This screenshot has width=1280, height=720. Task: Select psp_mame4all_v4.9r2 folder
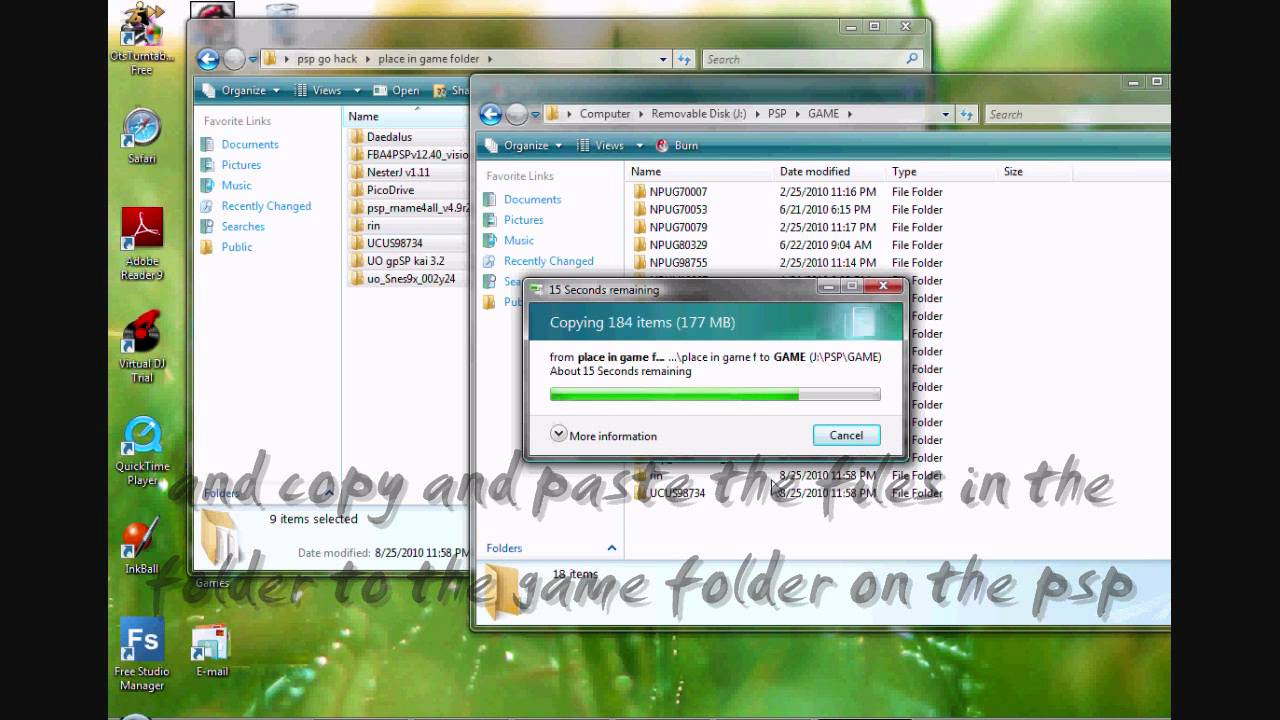409,208
